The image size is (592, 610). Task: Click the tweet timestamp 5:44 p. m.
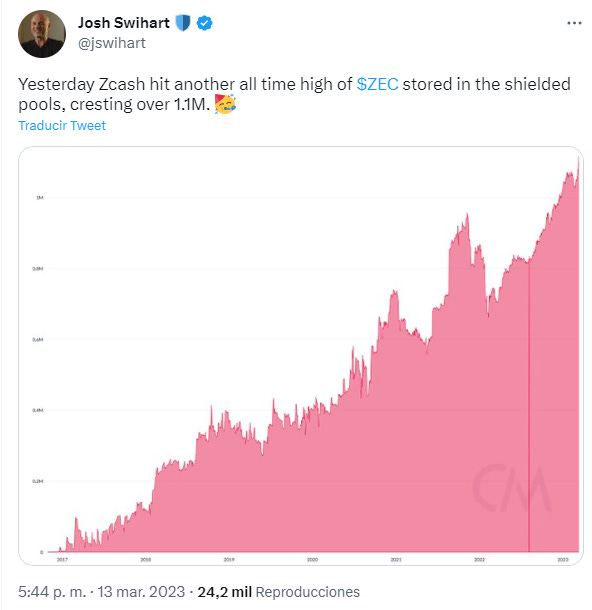(52, 592)
